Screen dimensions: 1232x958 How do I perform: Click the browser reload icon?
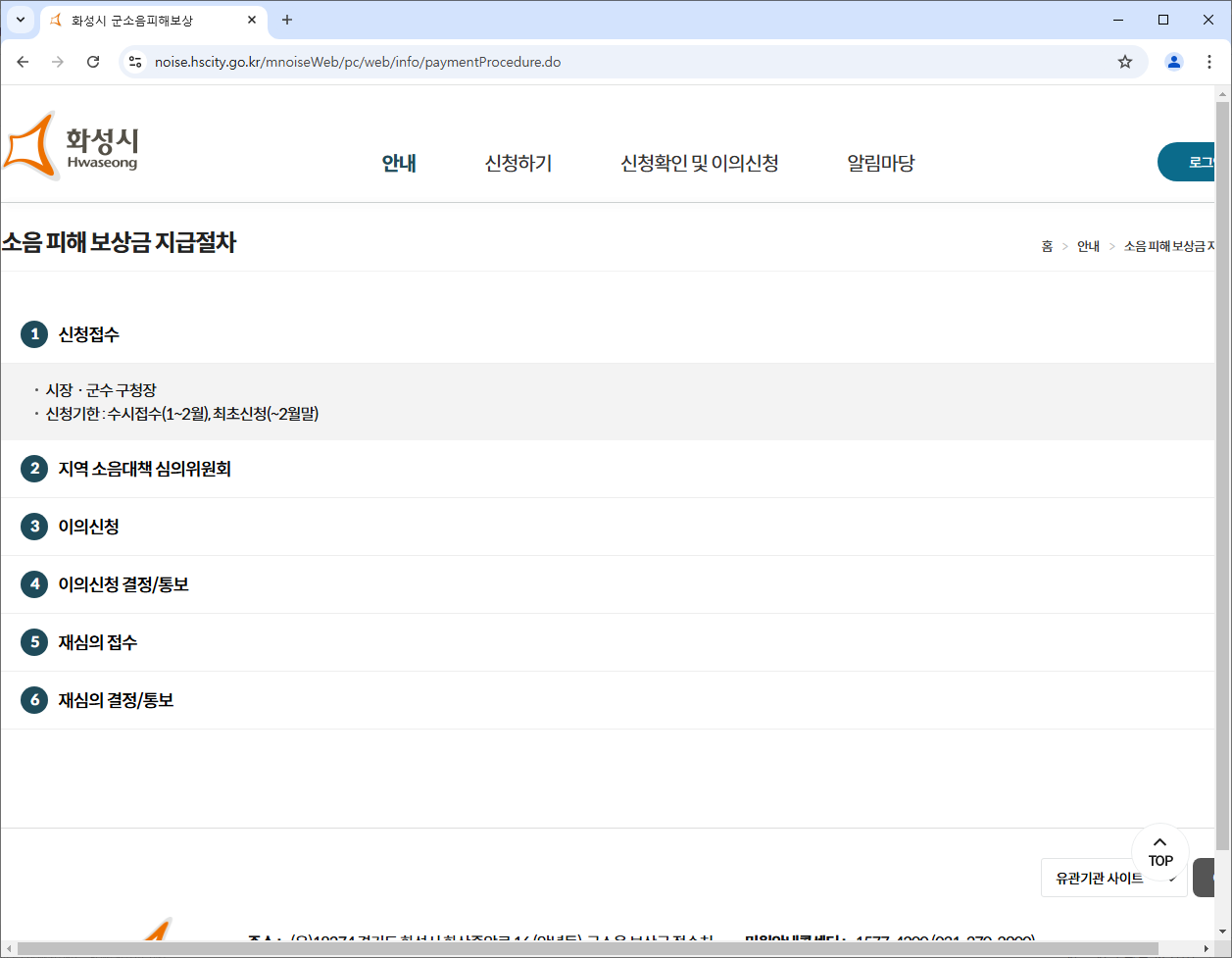tap(93, 61)
